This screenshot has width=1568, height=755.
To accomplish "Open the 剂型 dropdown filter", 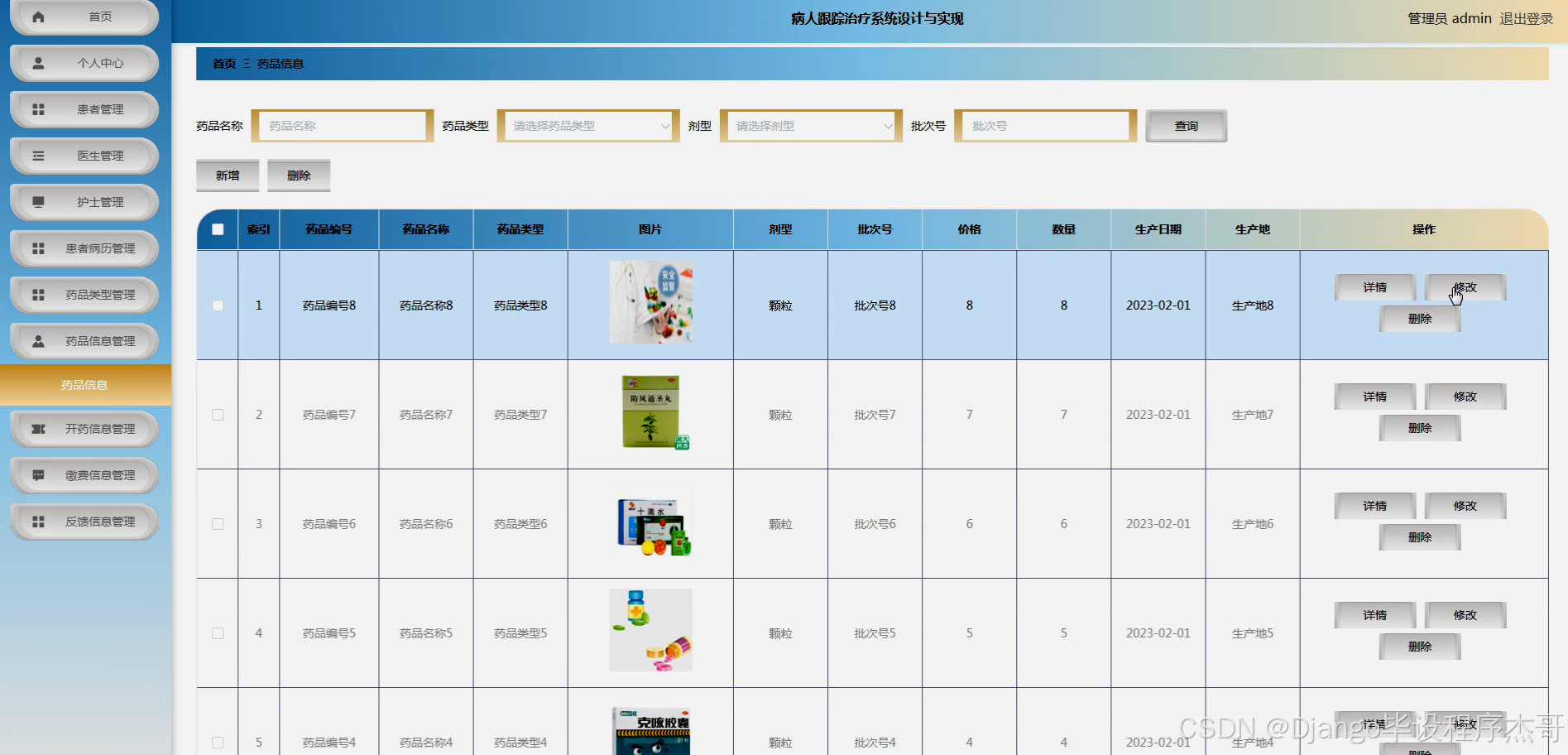I will [811, 126].
